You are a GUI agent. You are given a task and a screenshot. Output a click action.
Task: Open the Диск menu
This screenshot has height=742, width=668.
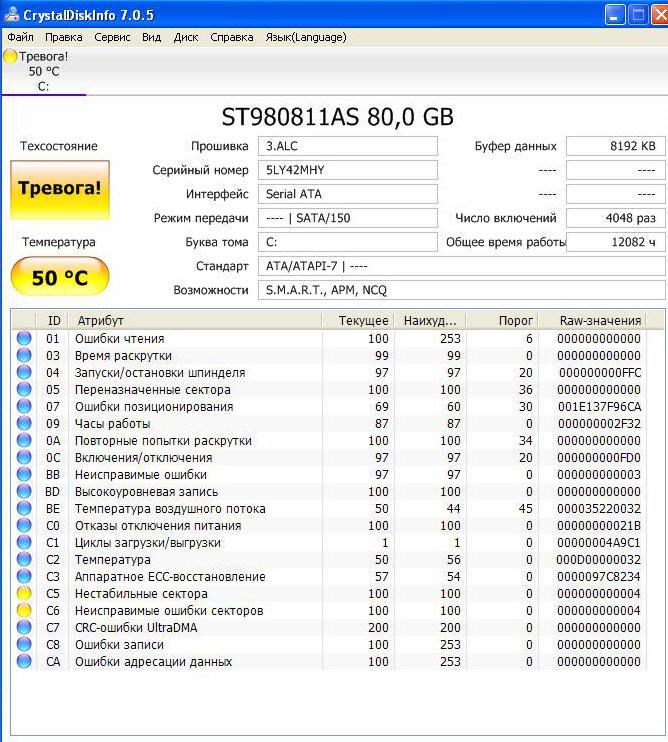pos(186,37)
